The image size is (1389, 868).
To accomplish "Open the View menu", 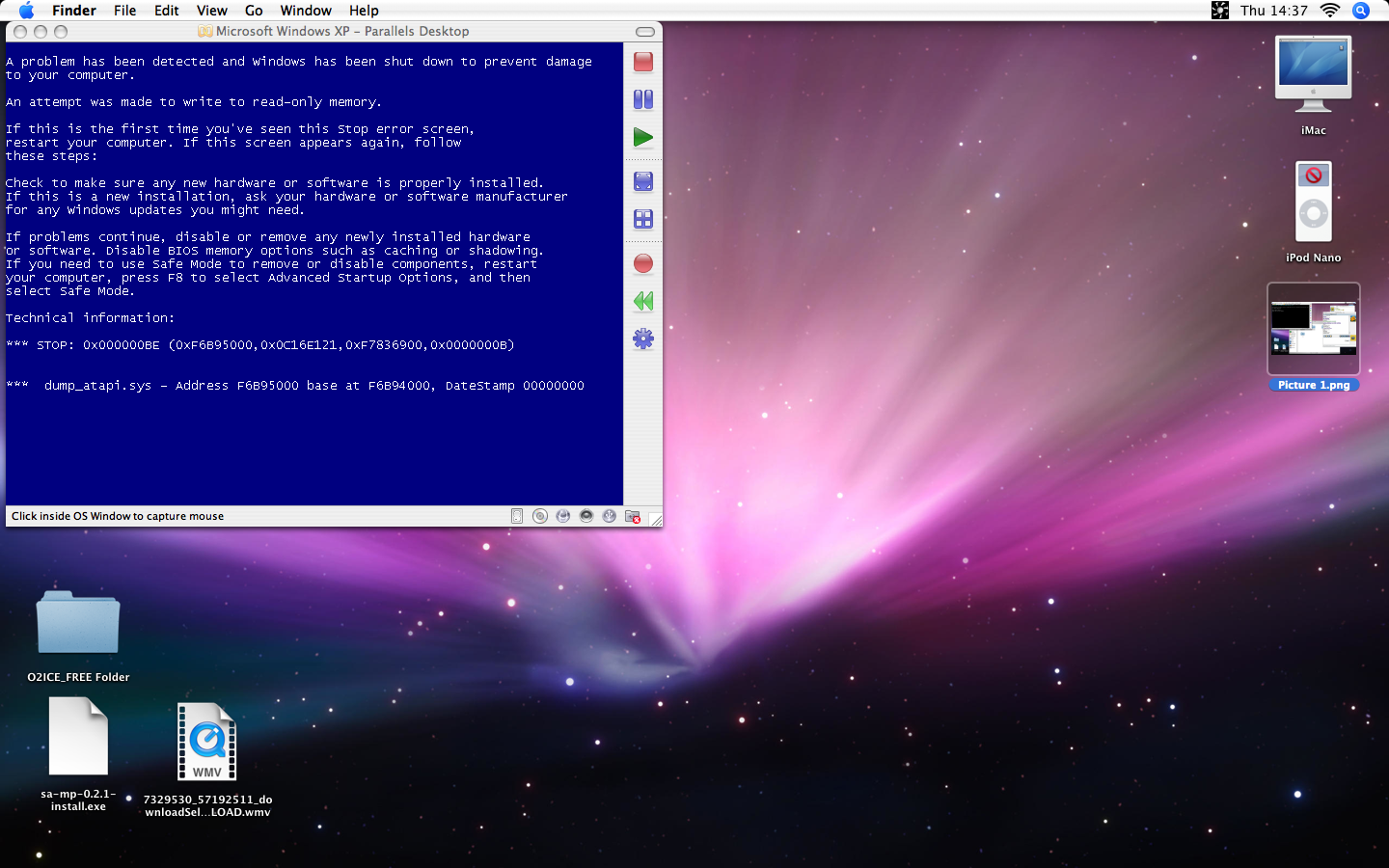I will (x=212, y=11).
